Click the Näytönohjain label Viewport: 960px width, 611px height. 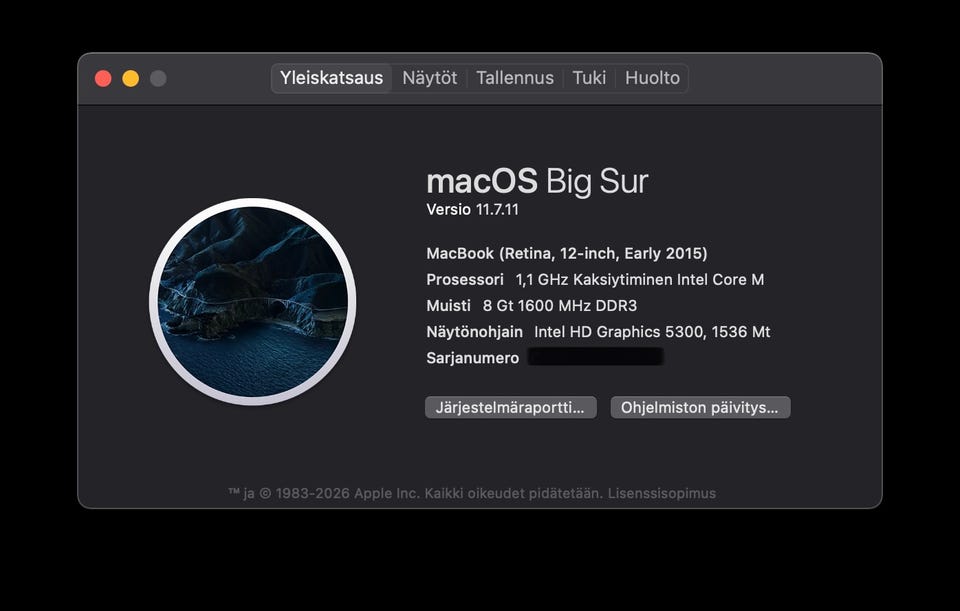click(x=474, y=332)
